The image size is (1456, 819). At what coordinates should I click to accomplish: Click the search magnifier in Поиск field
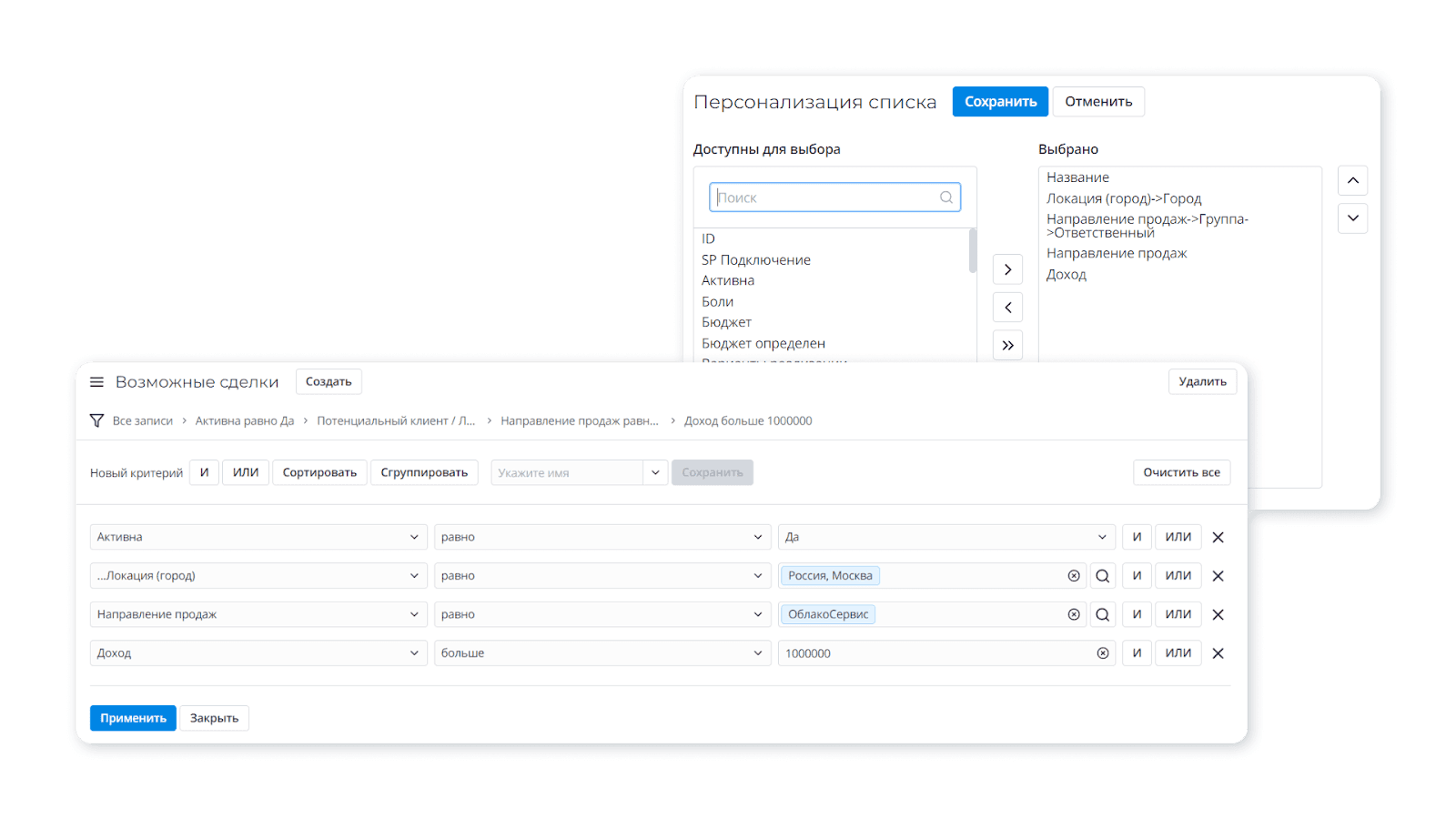pyautogui.click(x=946, y=197)
